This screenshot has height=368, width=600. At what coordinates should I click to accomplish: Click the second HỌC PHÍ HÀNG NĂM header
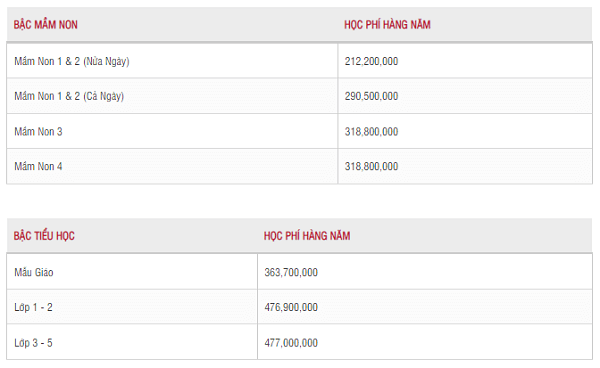coord(307,236)
